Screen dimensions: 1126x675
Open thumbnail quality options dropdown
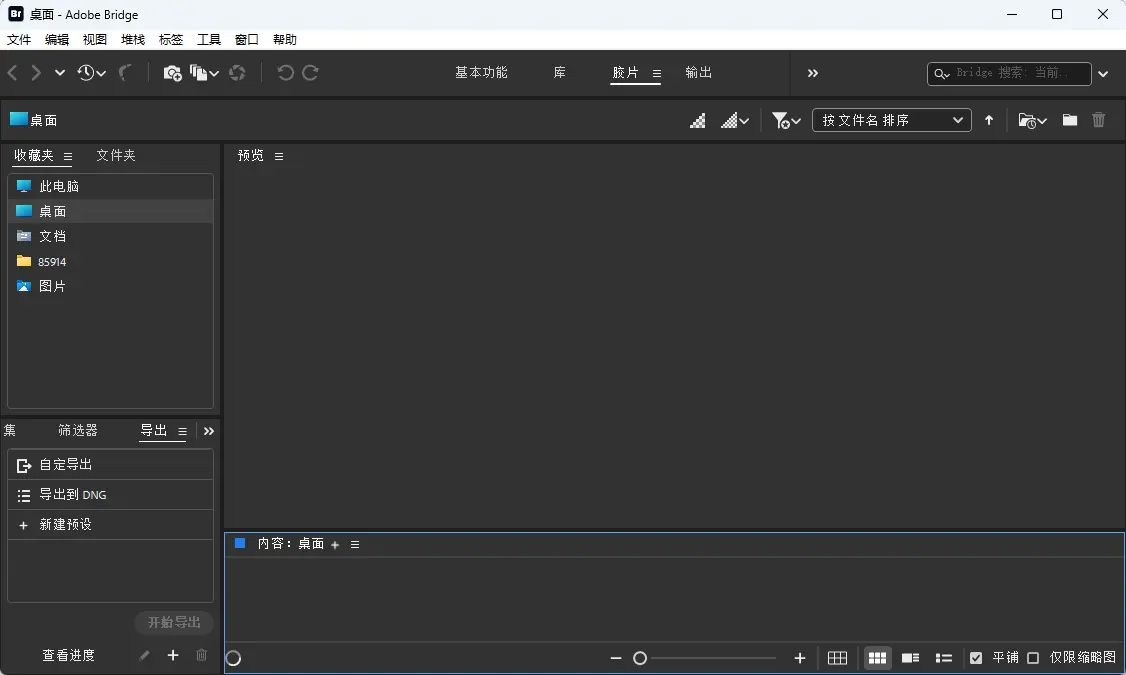[x=735, y=121]
